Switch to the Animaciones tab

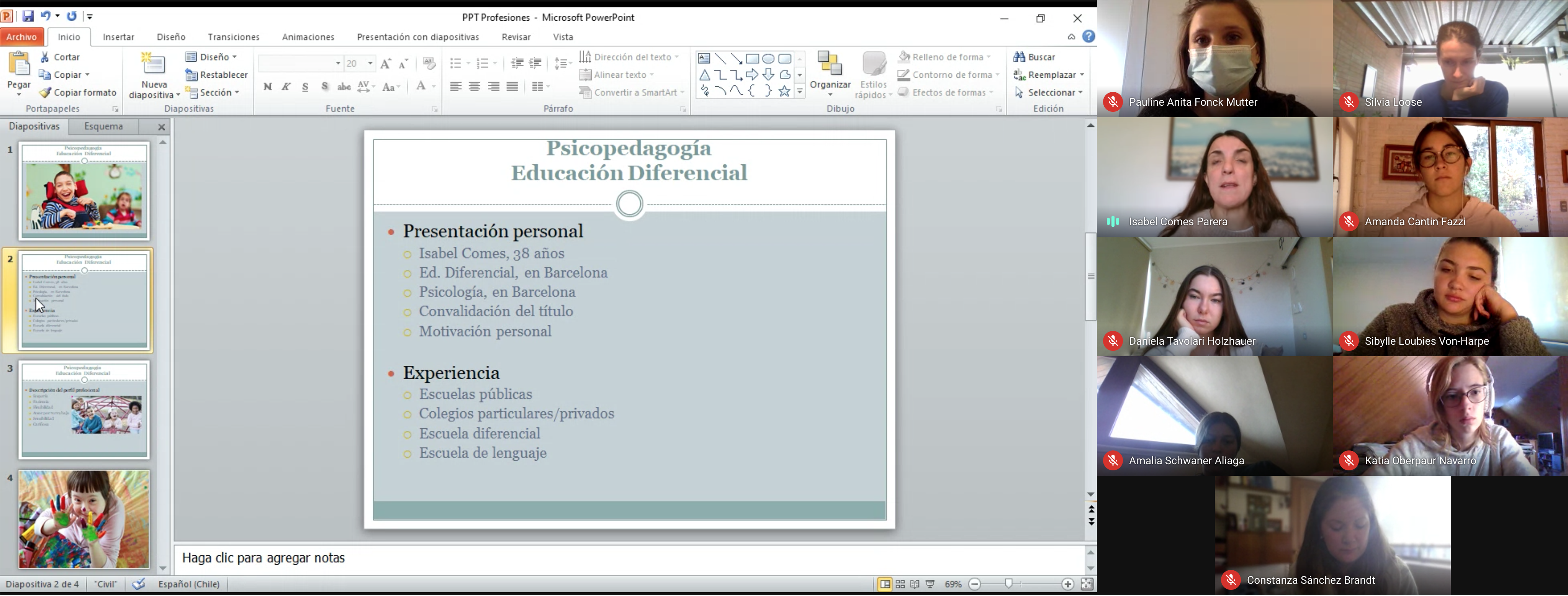308,37
